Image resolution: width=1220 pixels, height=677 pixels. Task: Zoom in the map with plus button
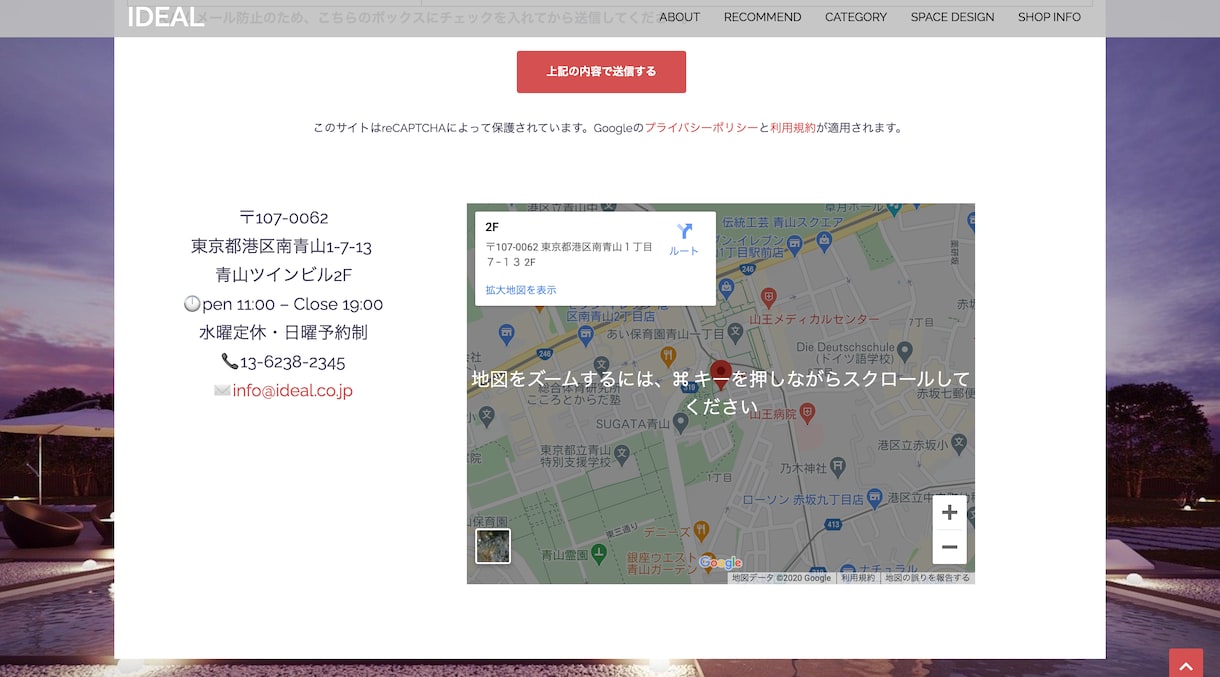point(950,513)
